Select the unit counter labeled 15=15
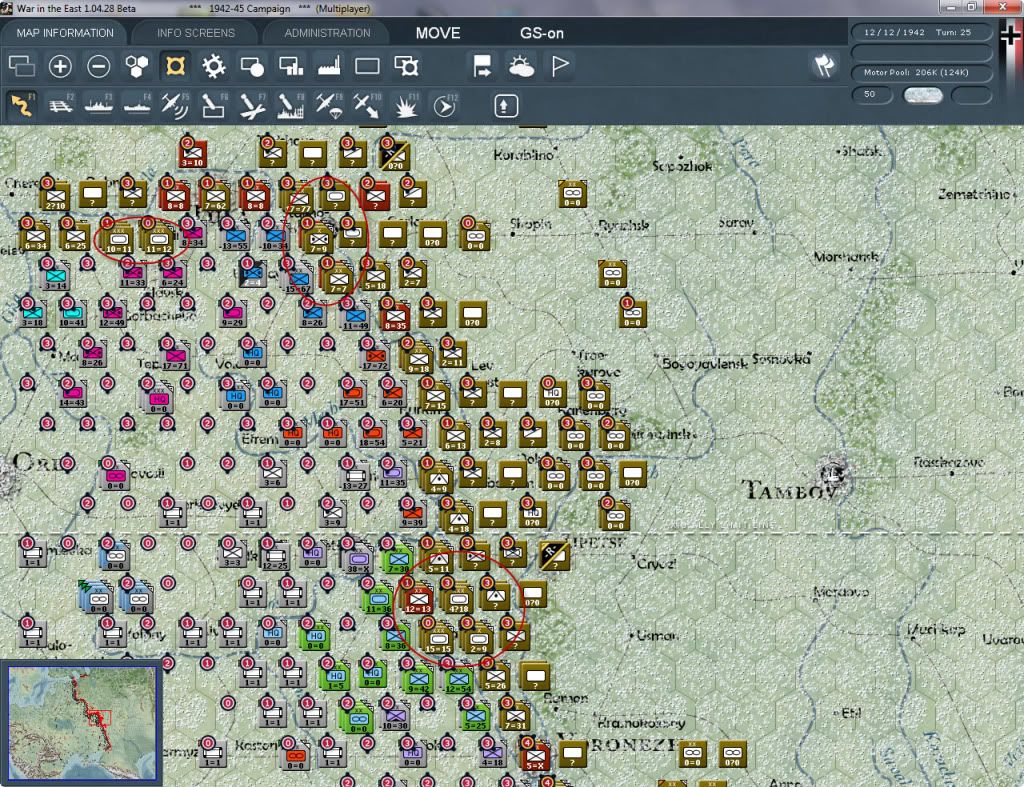Image resolution: width=1024 pixels, height=787 pixels. [x=438, y=639]
